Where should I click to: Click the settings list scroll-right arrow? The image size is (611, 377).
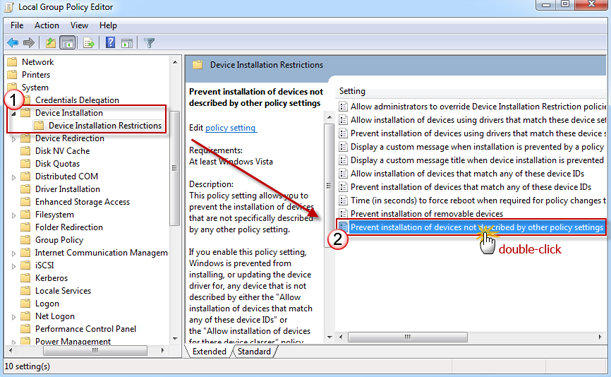point(600,337)
